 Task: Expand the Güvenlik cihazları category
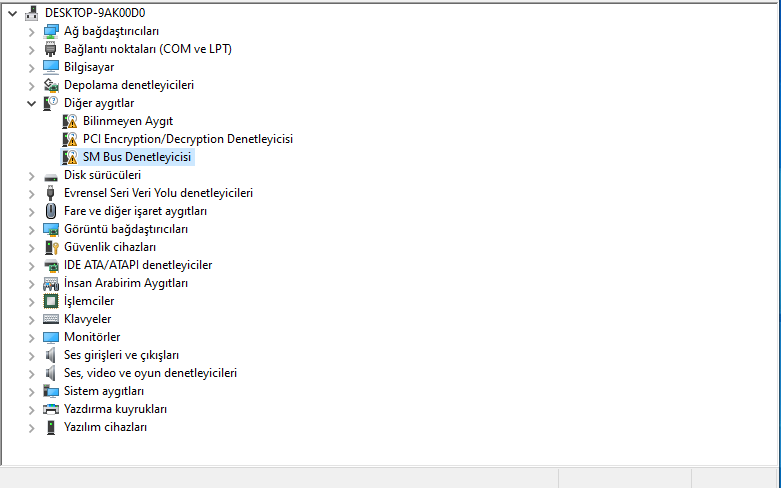[31, 247]
